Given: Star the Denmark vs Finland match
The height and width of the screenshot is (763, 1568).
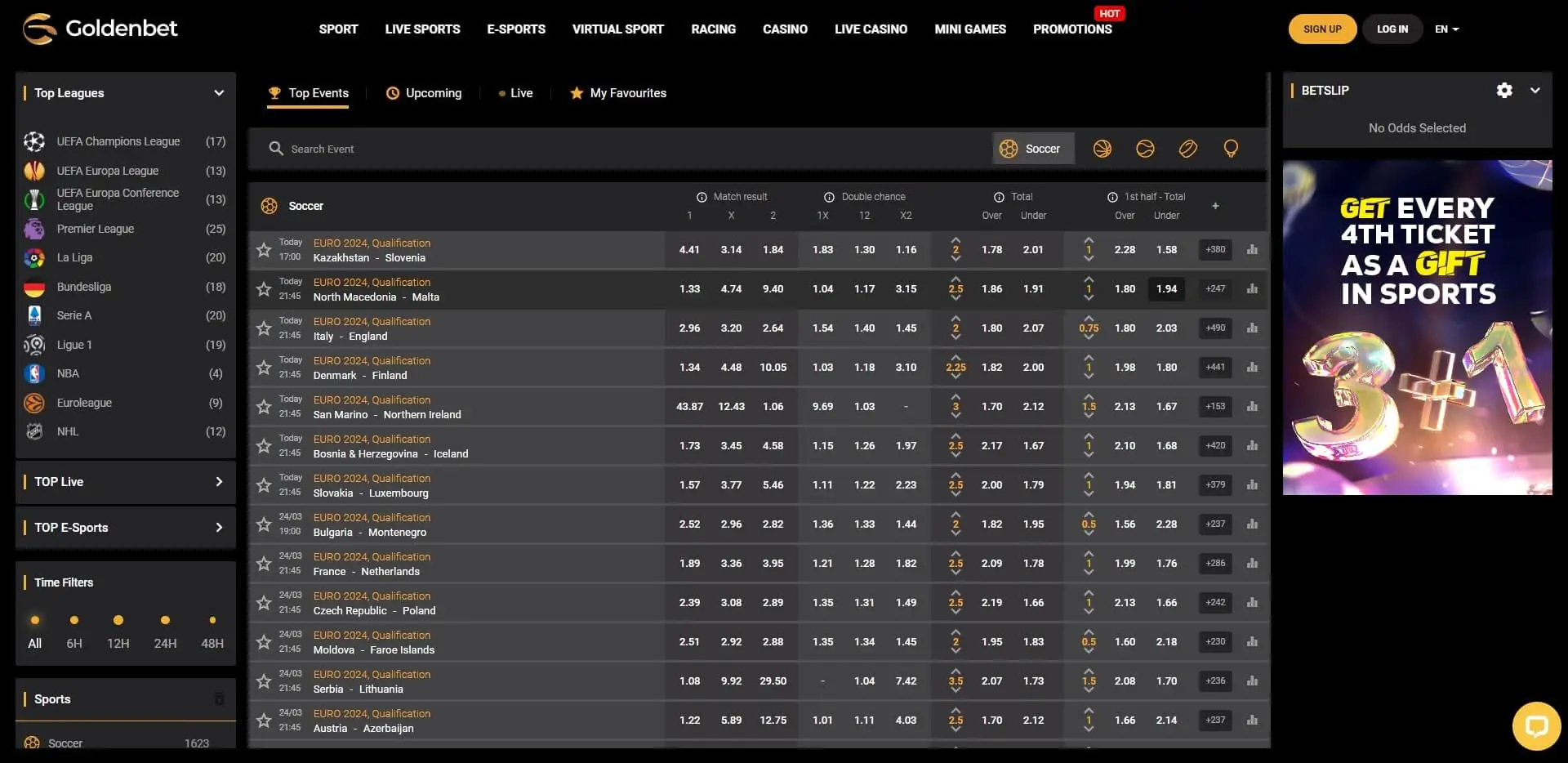Looking at the screenshot, I should pyautogui.click(x=263, y=368).
